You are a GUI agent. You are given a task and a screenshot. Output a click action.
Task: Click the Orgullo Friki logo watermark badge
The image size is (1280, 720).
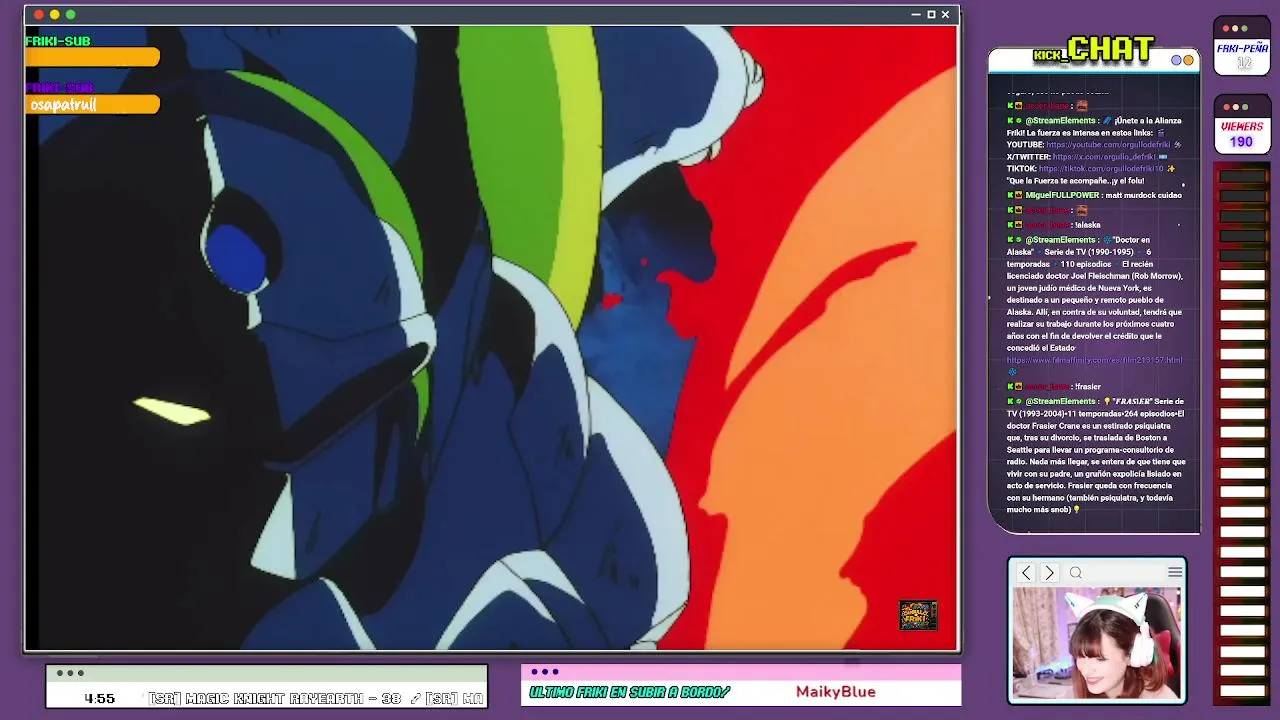pos(918,615)
